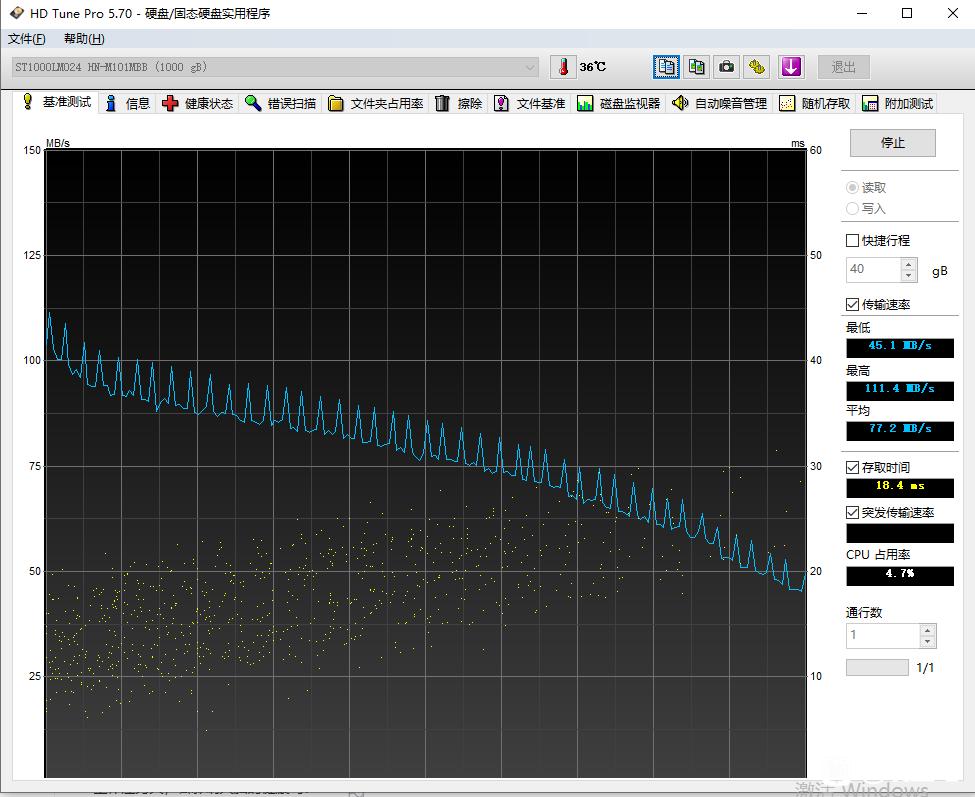
Task: Open 错误扫描 tab via magnifier icon
Action: [252, 103]
